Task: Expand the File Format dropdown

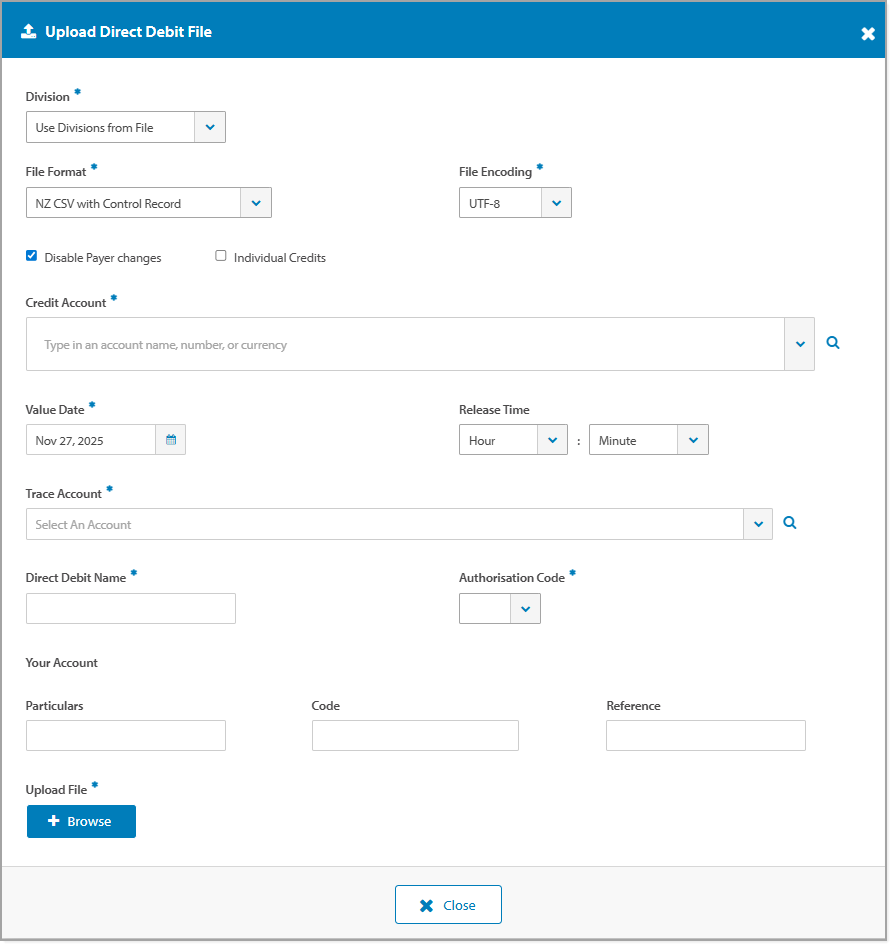Action: [x=256, y=202]
